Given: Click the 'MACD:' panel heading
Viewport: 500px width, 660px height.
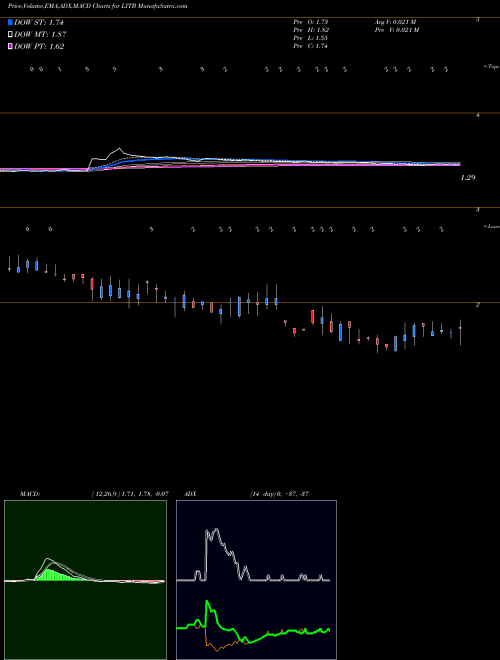Looking at the screenshot, I should (x=30, y=494).
